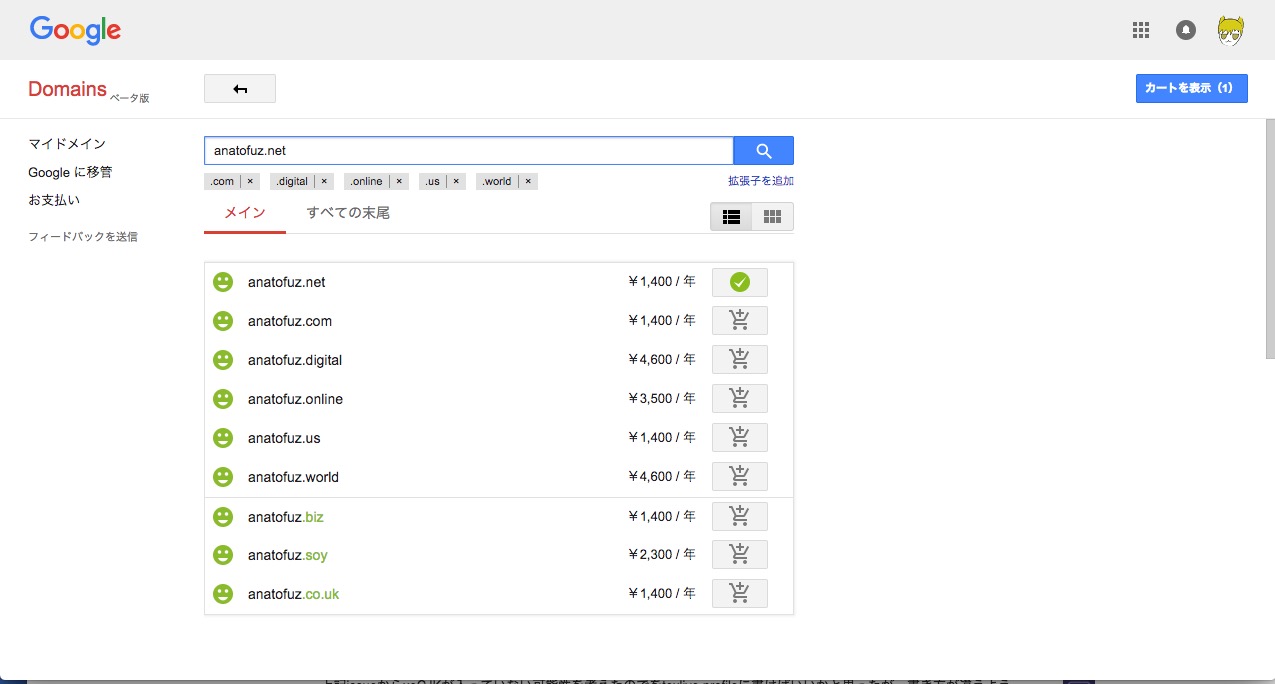Click the back arrow button
This screenshot has height=684, width=1275.
240,89
